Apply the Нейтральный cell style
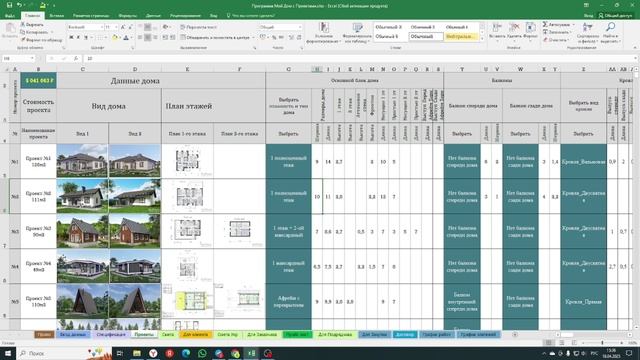Image resolution: width=640 pixels, height=360 pixels. pos(460,37)
